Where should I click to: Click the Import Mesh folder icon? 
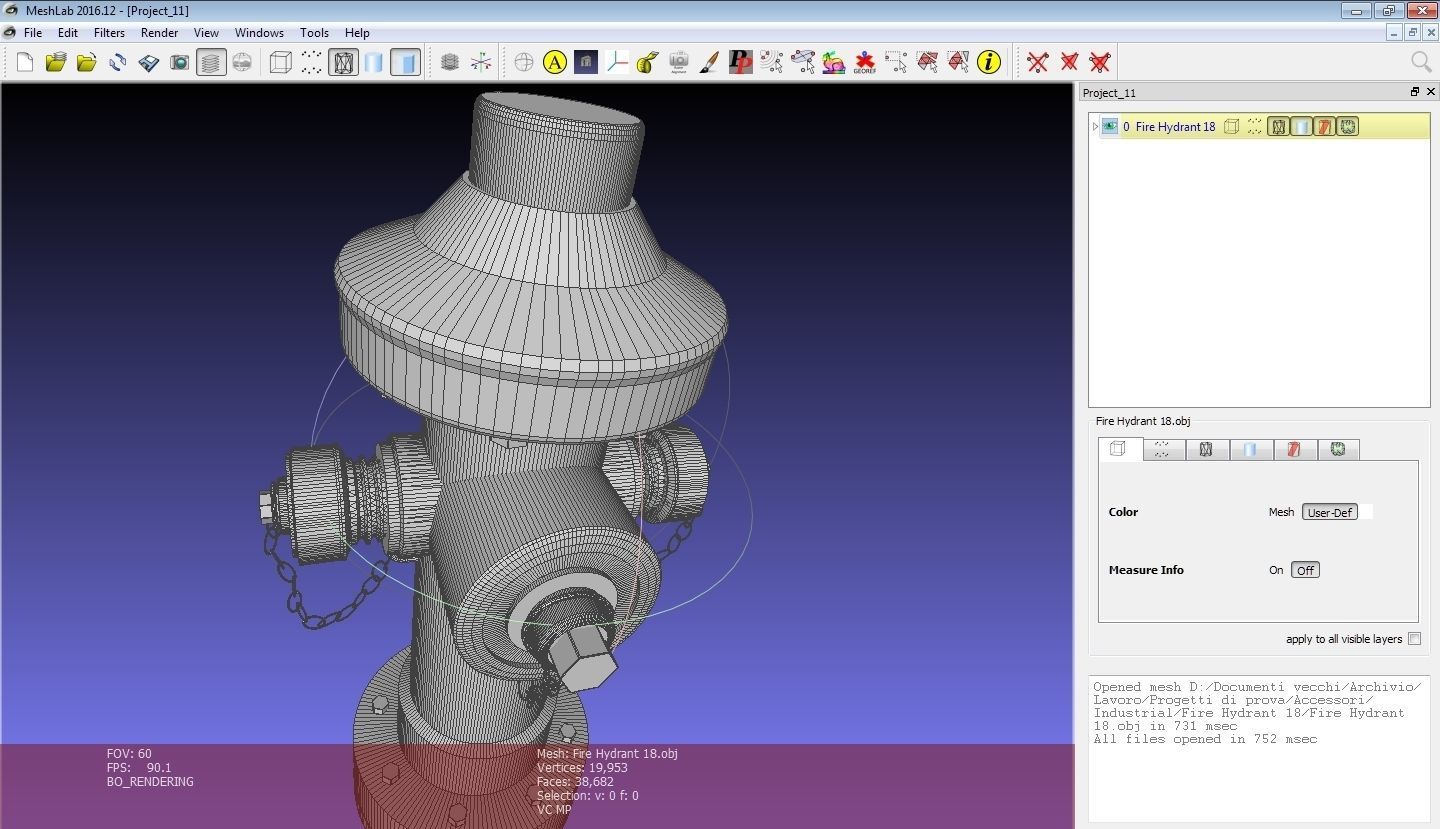(x=87, y=62)
